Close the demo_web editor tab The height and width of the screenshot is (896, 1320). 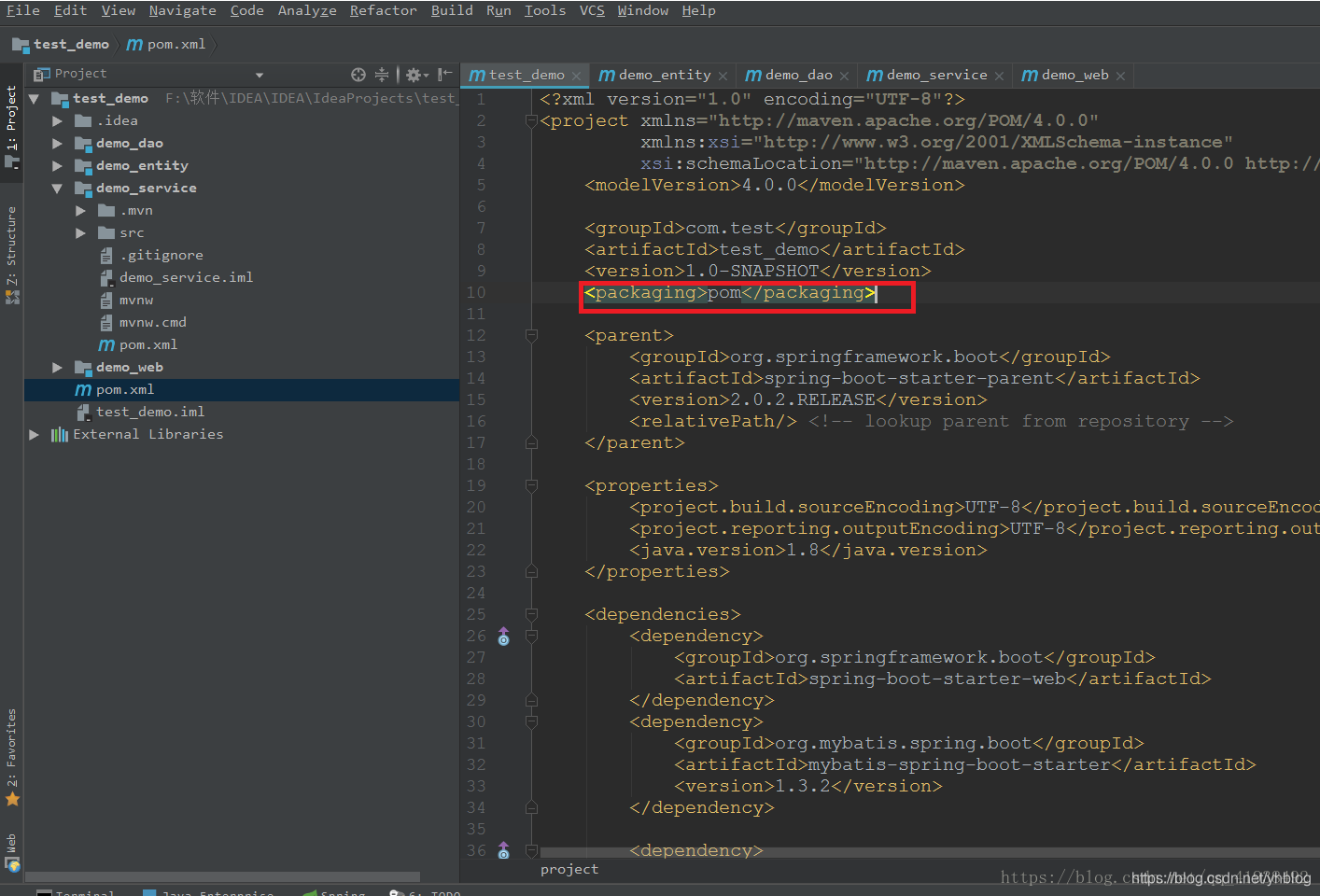[1121, 76]
